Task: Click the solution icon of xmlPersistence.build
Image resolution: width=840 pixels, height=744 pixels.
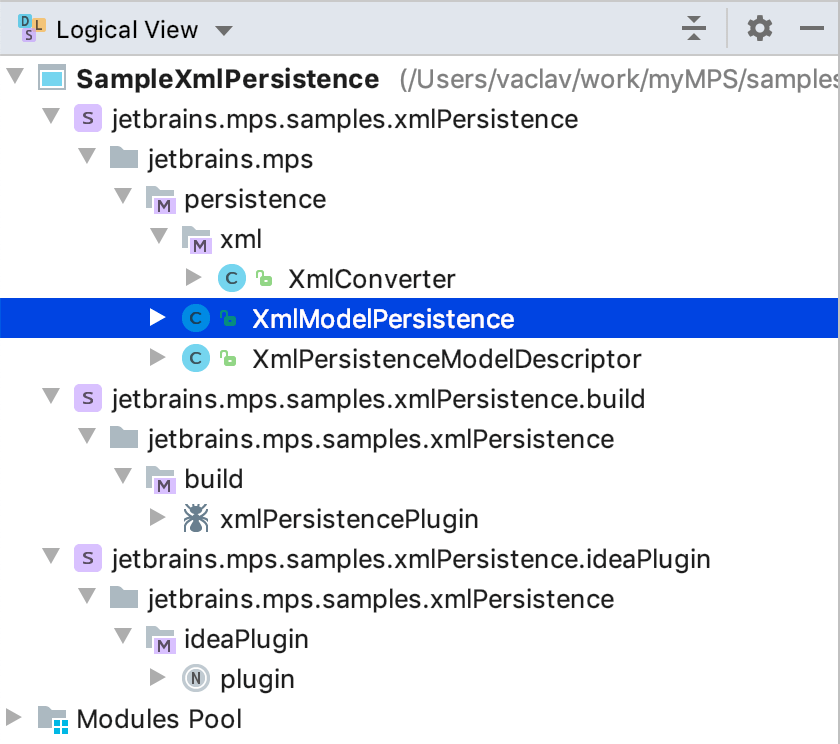Action: point(88,399)
